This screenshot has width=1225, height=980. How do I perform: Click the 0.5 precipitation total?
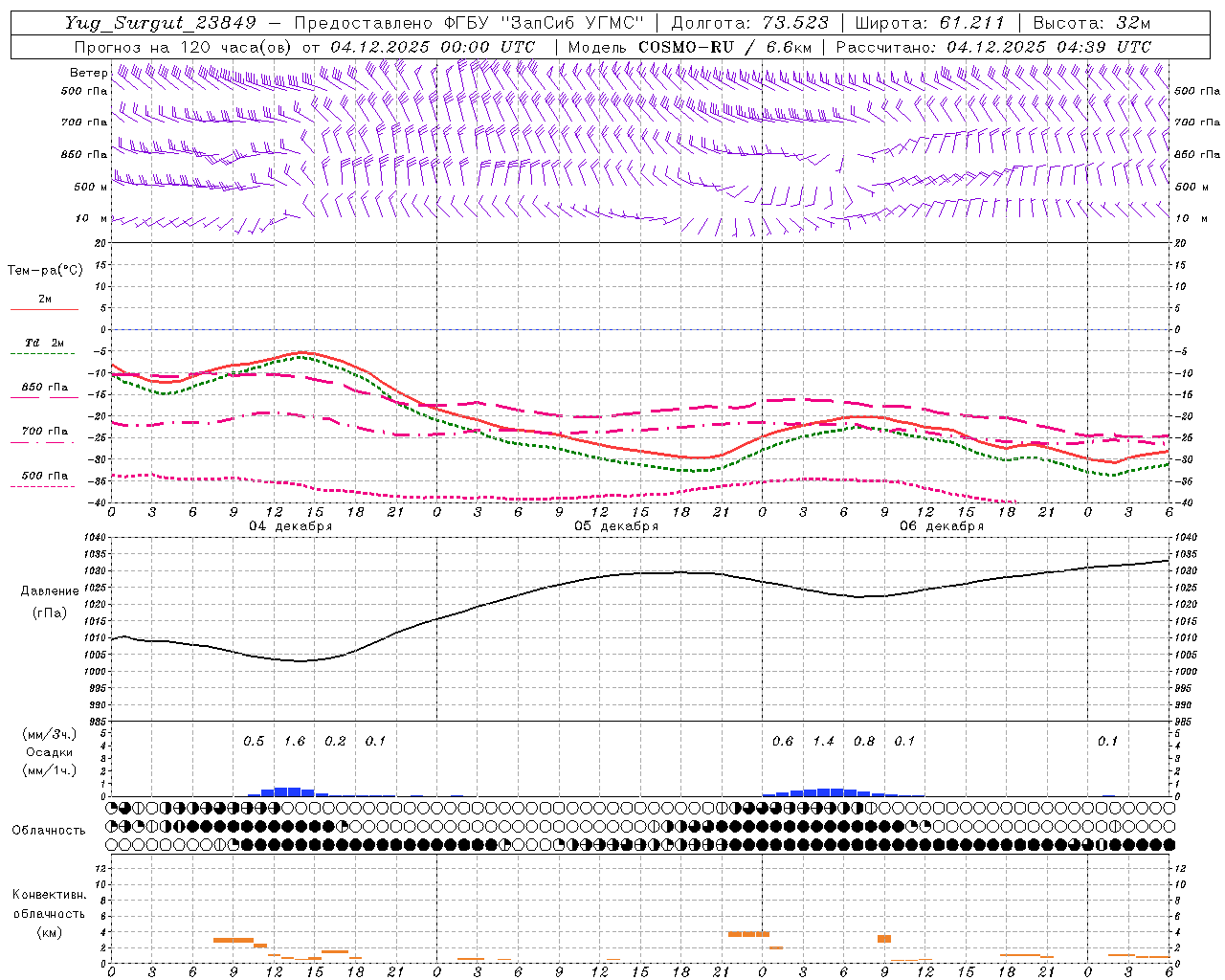tap(254, 742)
